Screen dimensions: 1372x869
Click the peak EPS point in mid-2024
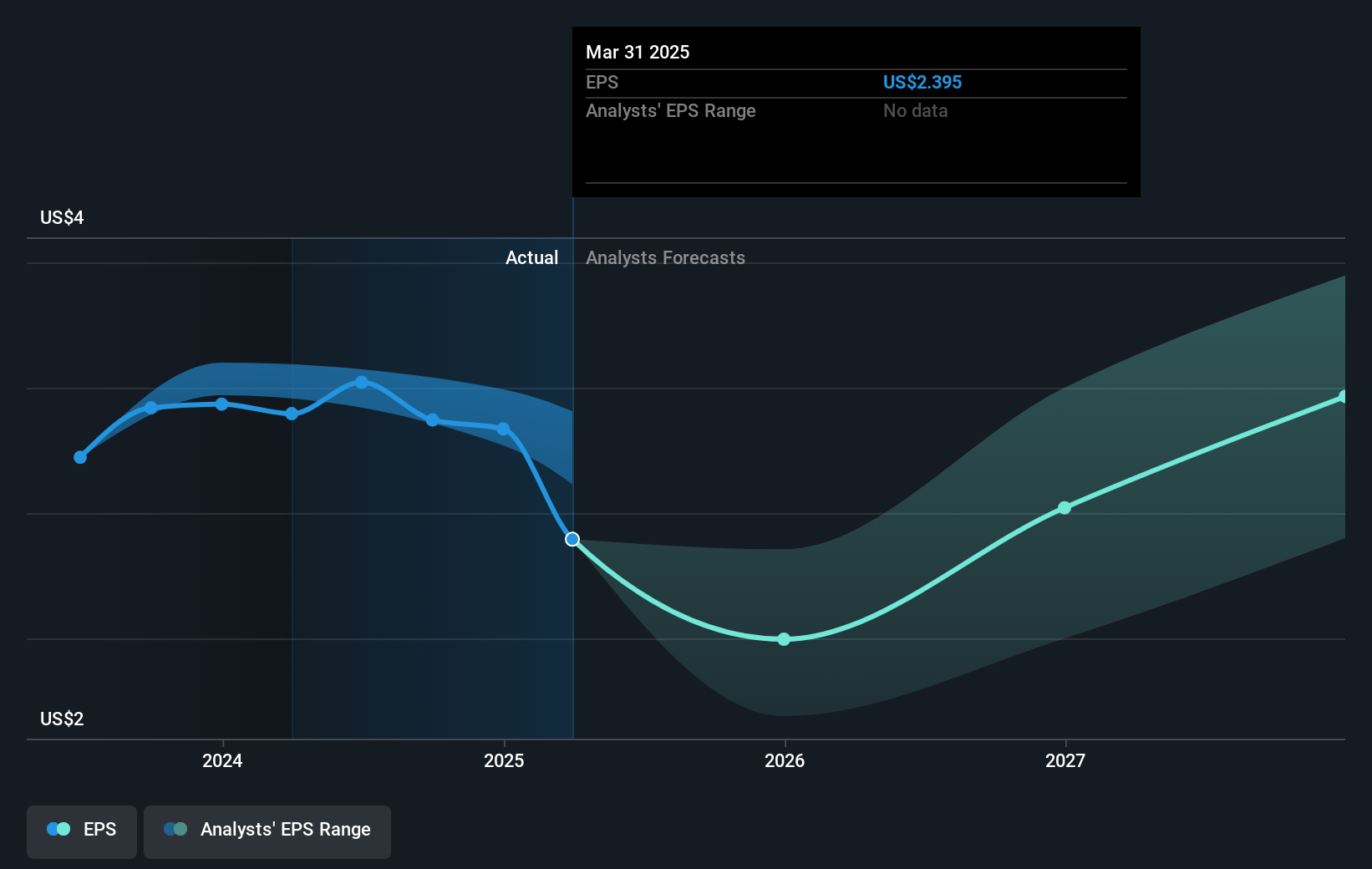tap(362, 383)
